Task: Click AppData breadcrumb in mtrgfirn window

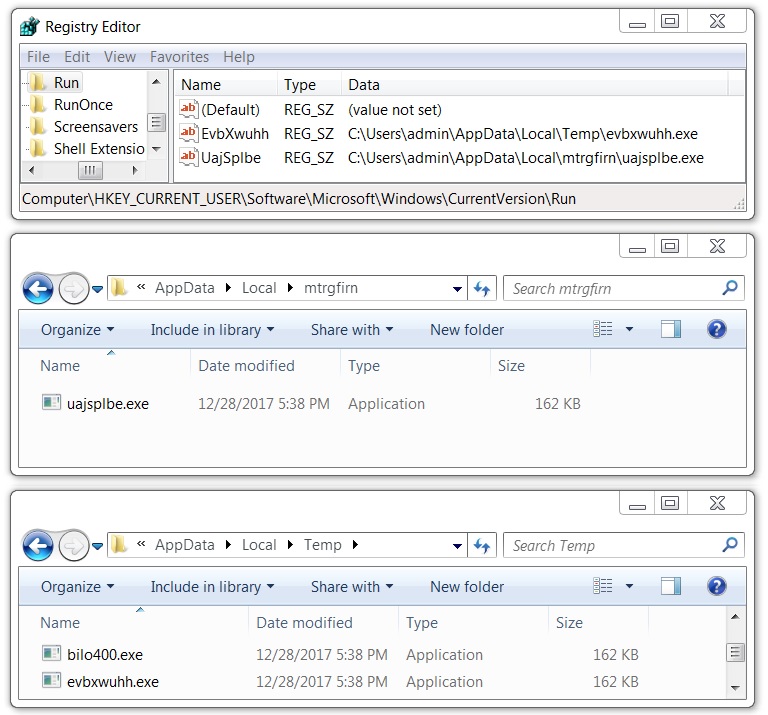Action: point(185,288)
